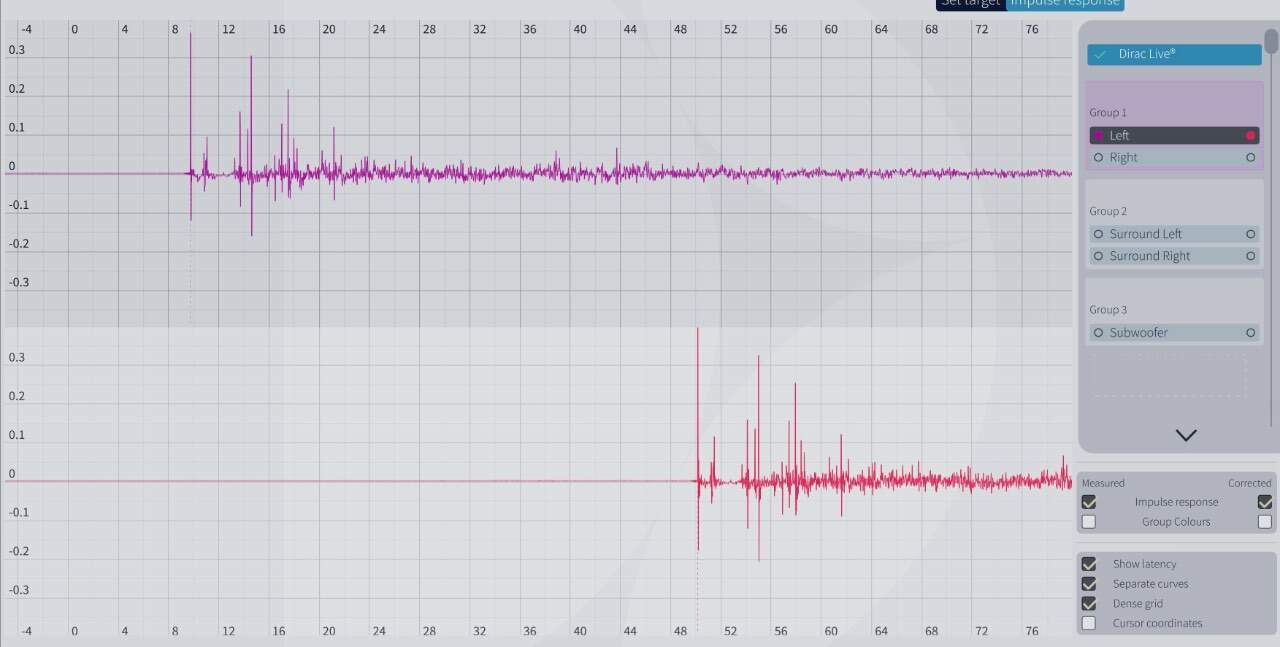
Task: Click the Measured column header
Action: coord(1103,483)
